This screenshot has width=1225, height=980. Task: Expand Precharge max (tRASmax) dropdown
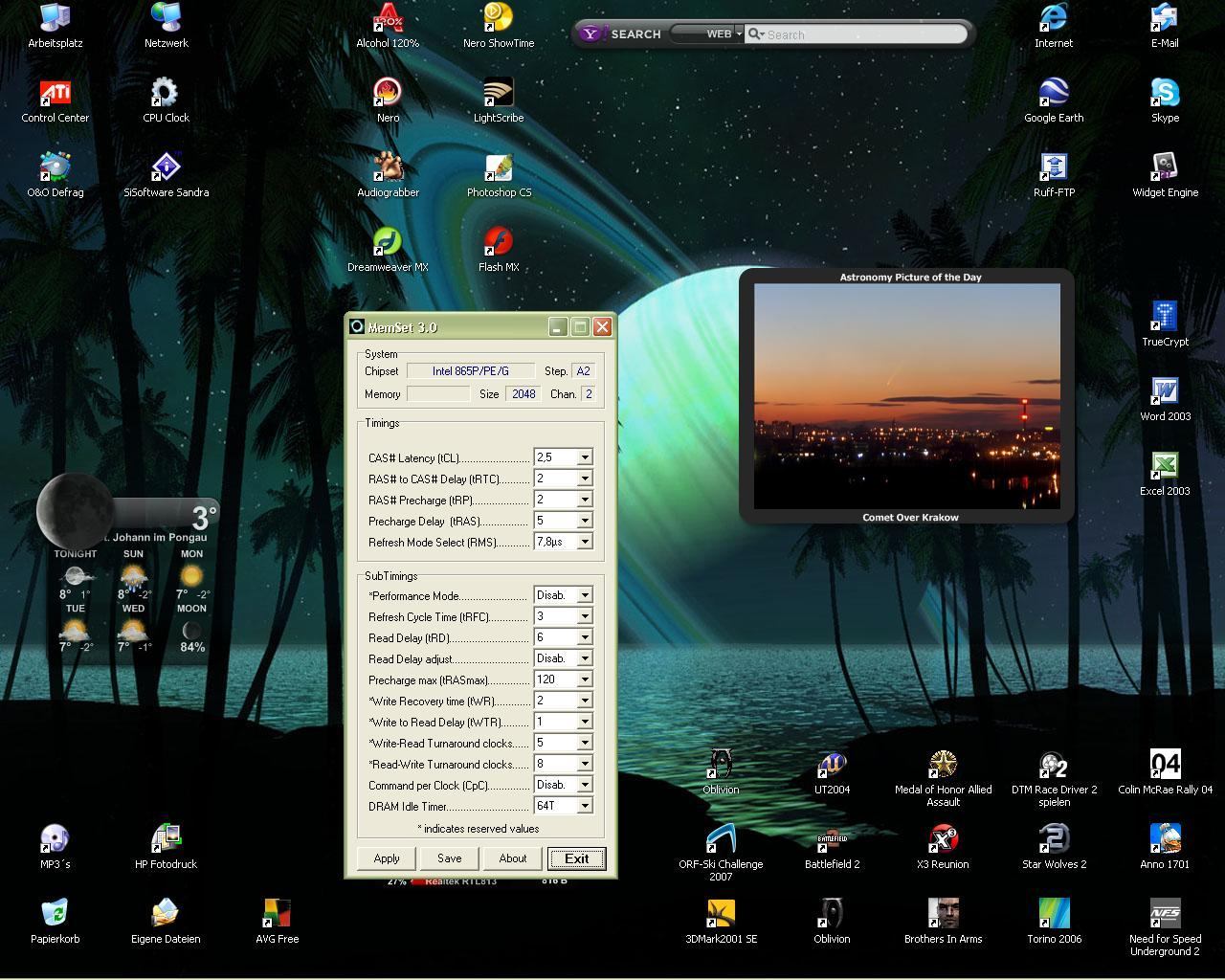tap(585, 679)
